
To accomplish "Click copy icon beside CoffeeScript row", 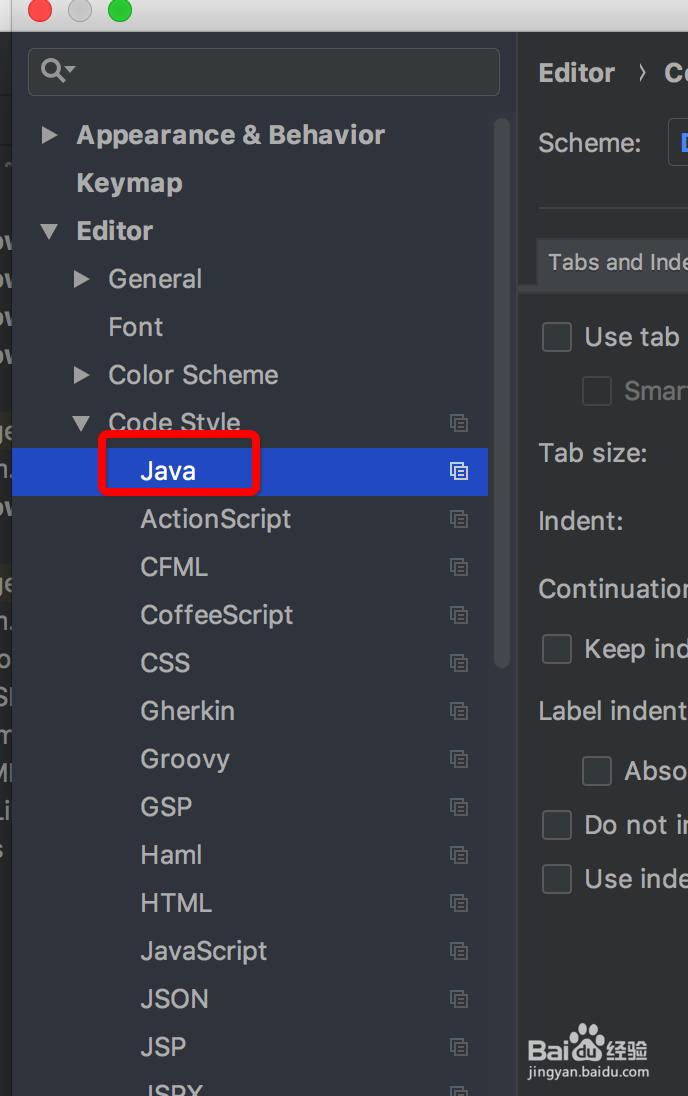I will coord(459,615).
